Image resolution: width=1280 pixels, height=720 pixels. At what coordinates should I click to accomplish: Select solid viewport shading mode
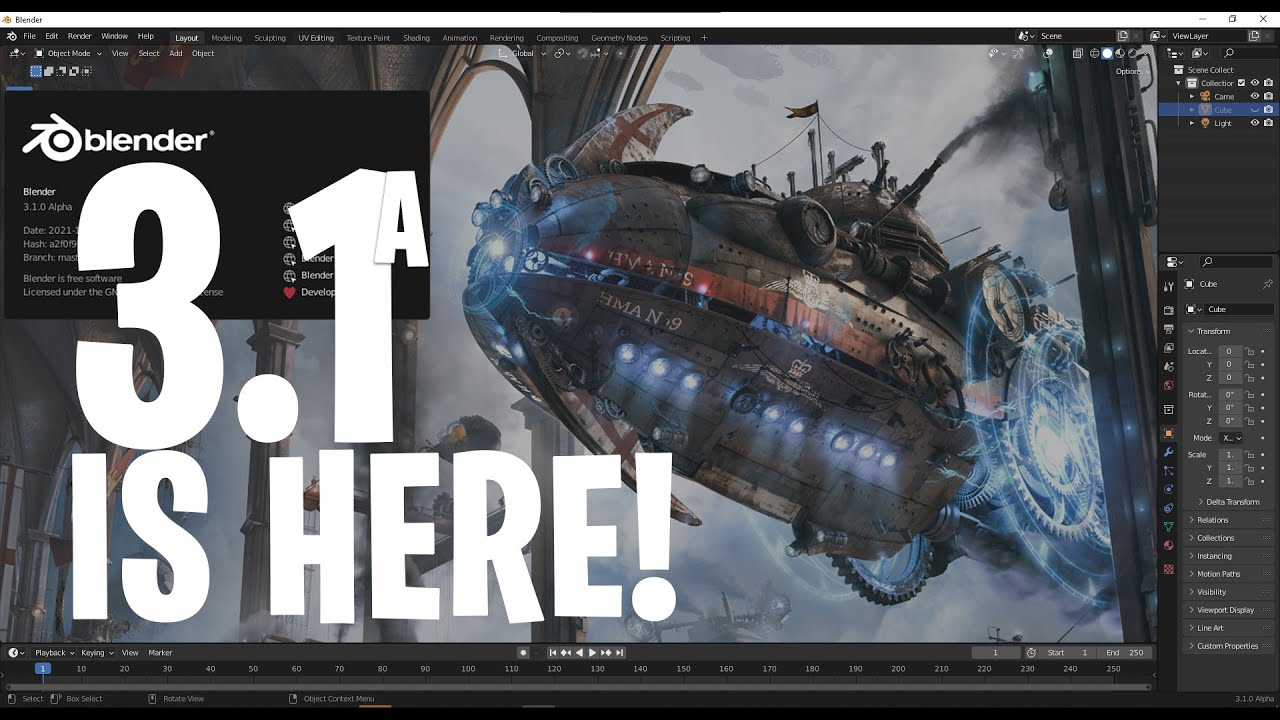tap(1107, 53)
